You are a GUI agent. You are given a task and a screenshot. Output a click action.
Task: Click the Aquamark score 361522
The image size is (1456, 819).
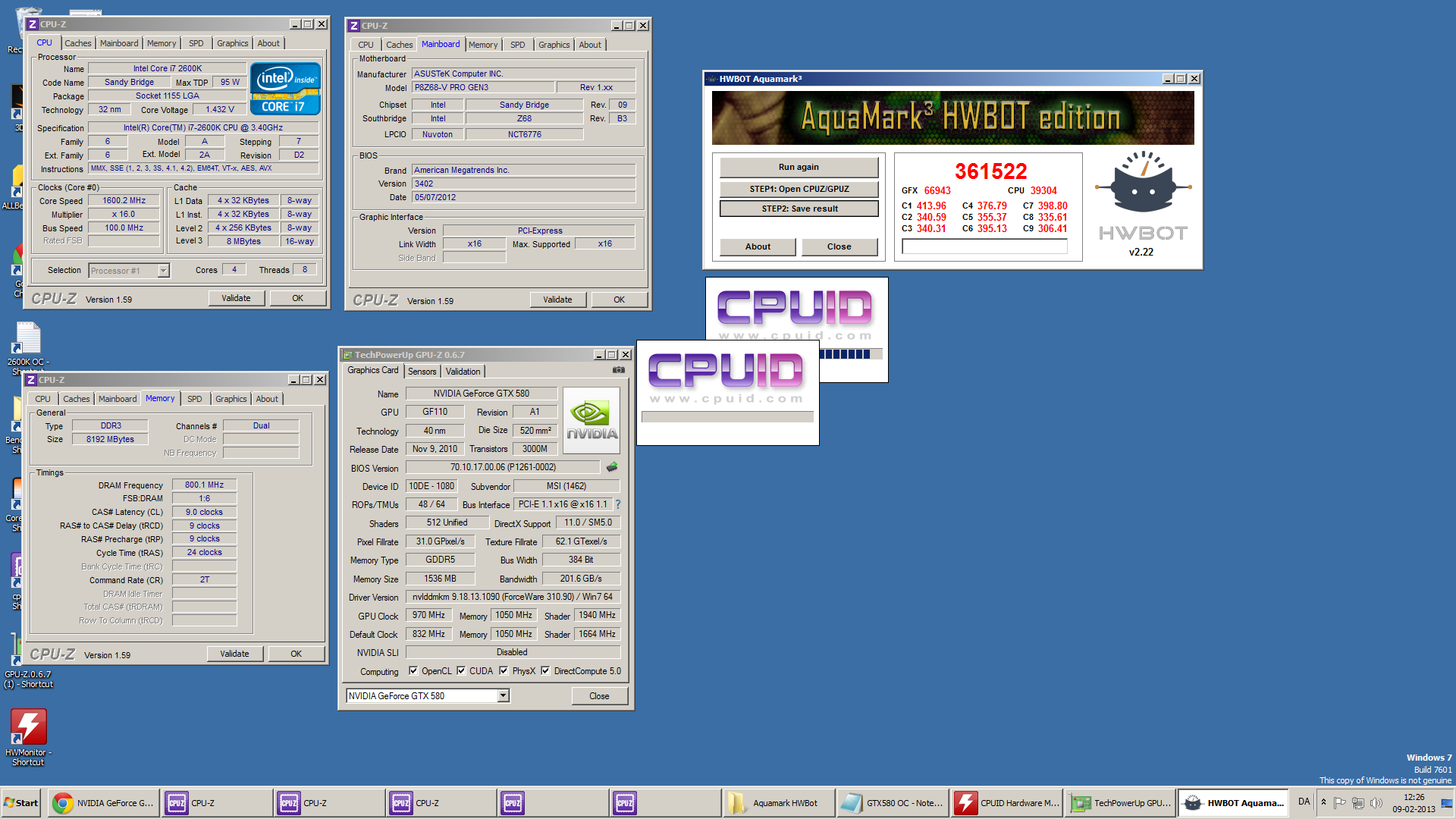coord(990,171)
